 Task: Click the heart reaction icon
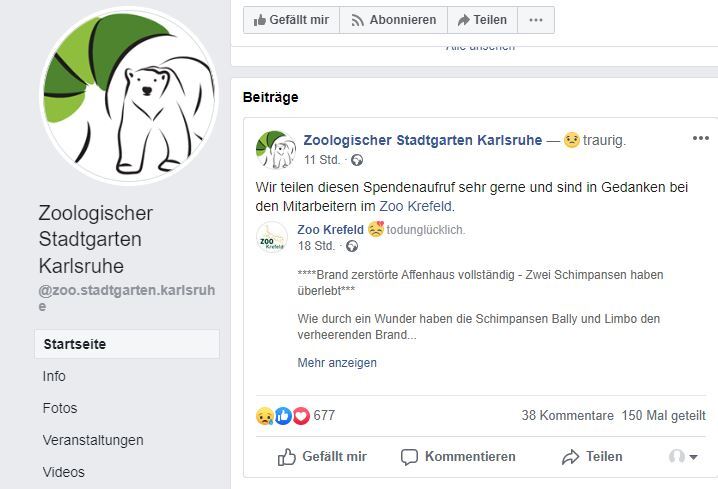301,415
